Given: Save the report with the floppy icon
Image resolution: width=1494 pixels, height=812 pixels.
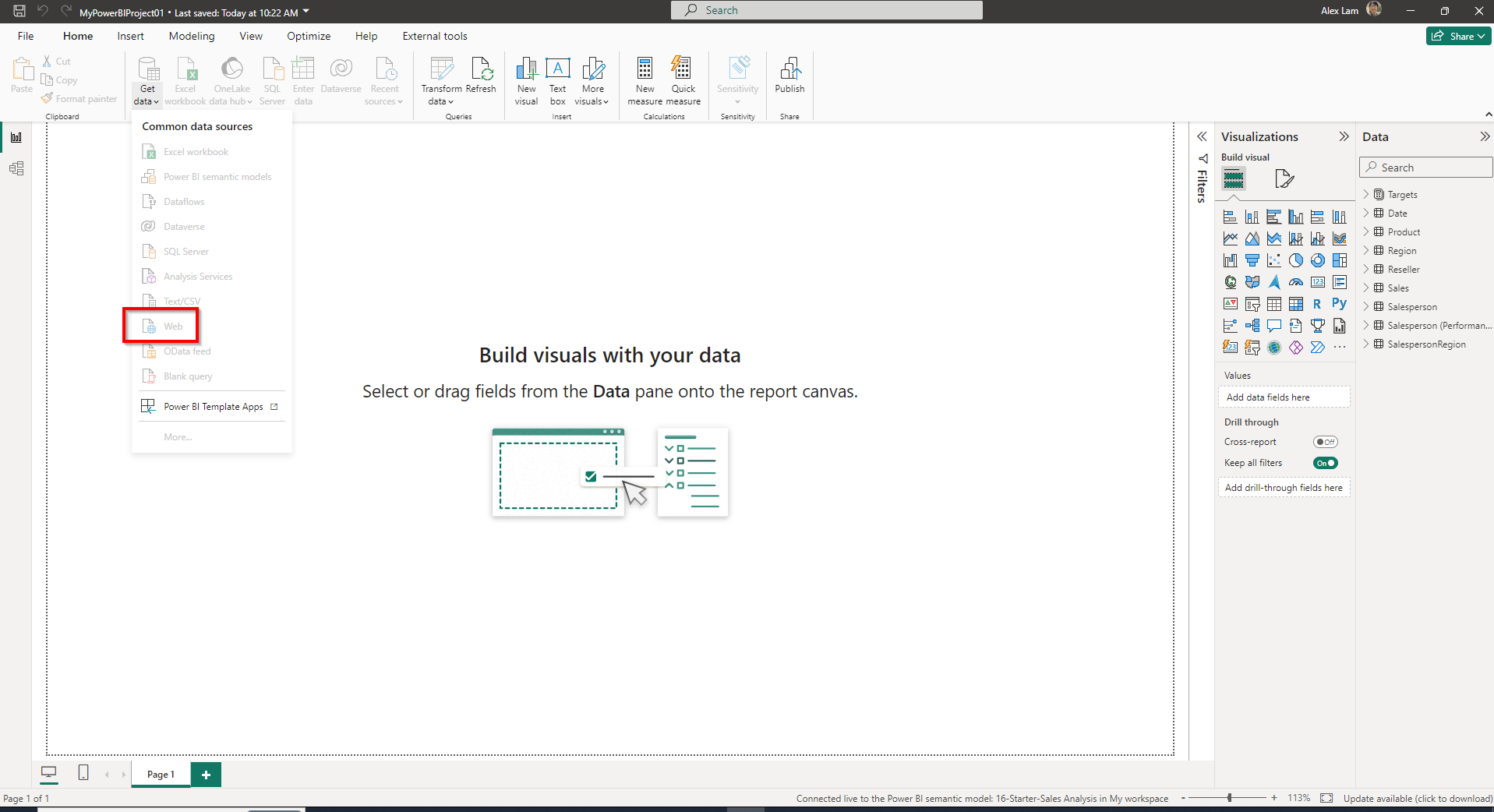Looking at the screenshot, I should [19, 11].
